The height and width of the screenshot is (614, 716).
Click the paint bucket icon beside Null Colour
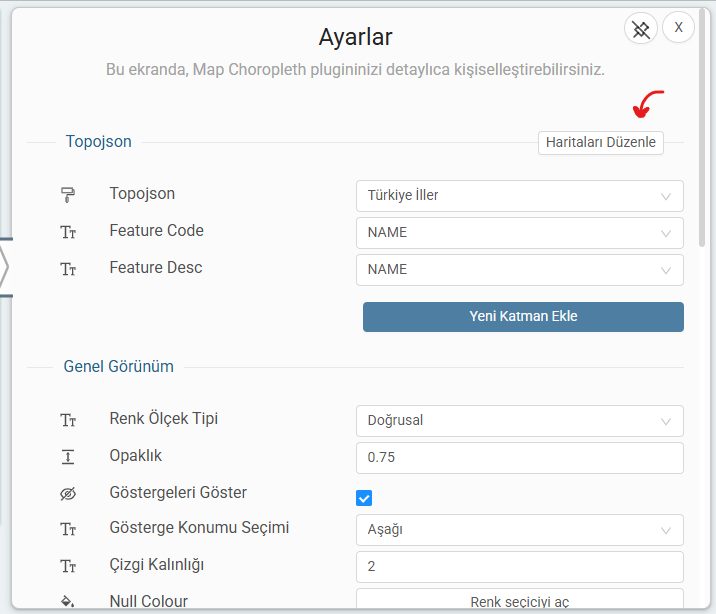click(x=68, y=602)
